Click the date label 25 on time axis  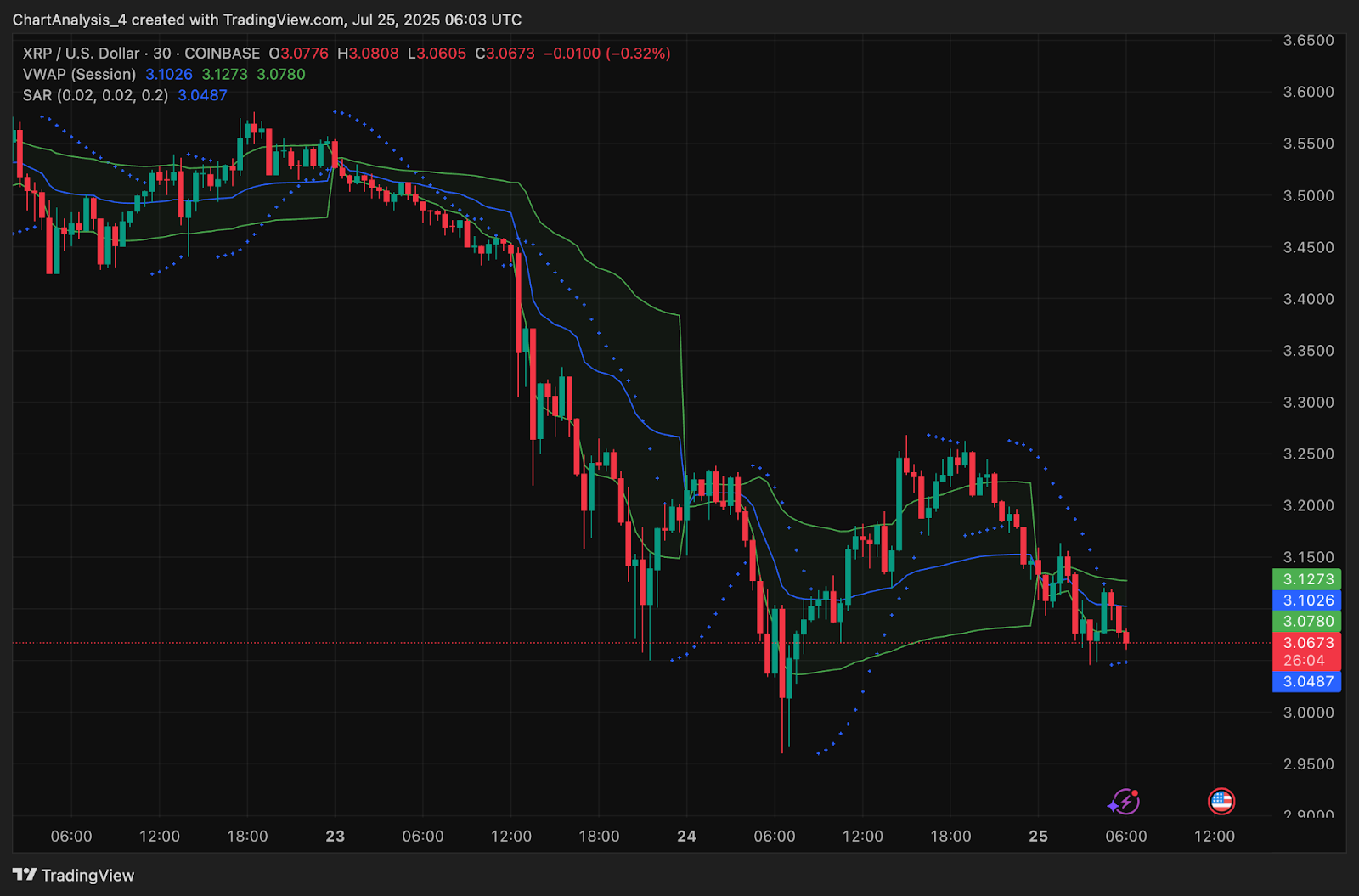1039,837
